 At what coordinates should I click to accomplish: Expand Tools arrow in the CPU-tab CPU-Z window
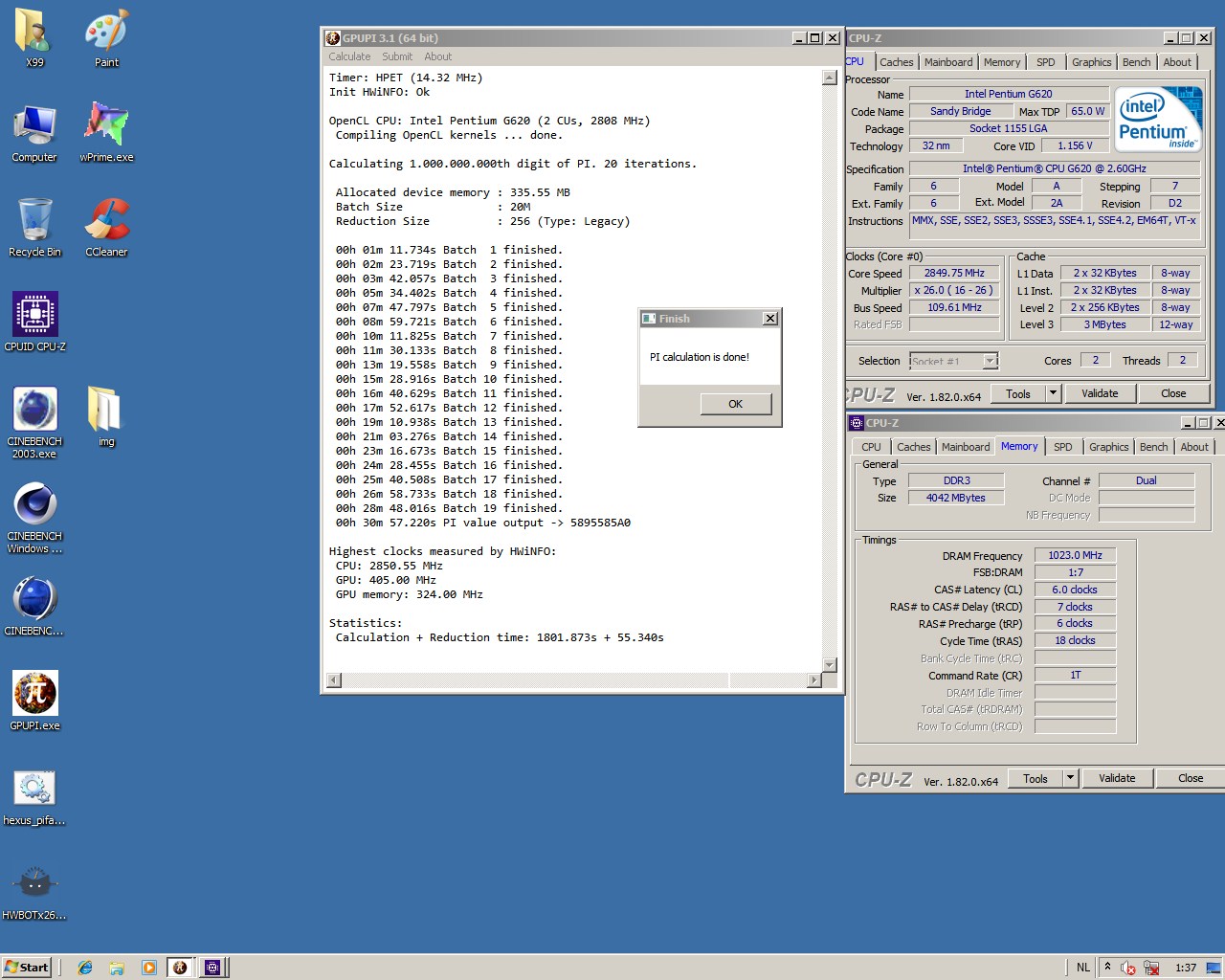[x=1053, y=393]
